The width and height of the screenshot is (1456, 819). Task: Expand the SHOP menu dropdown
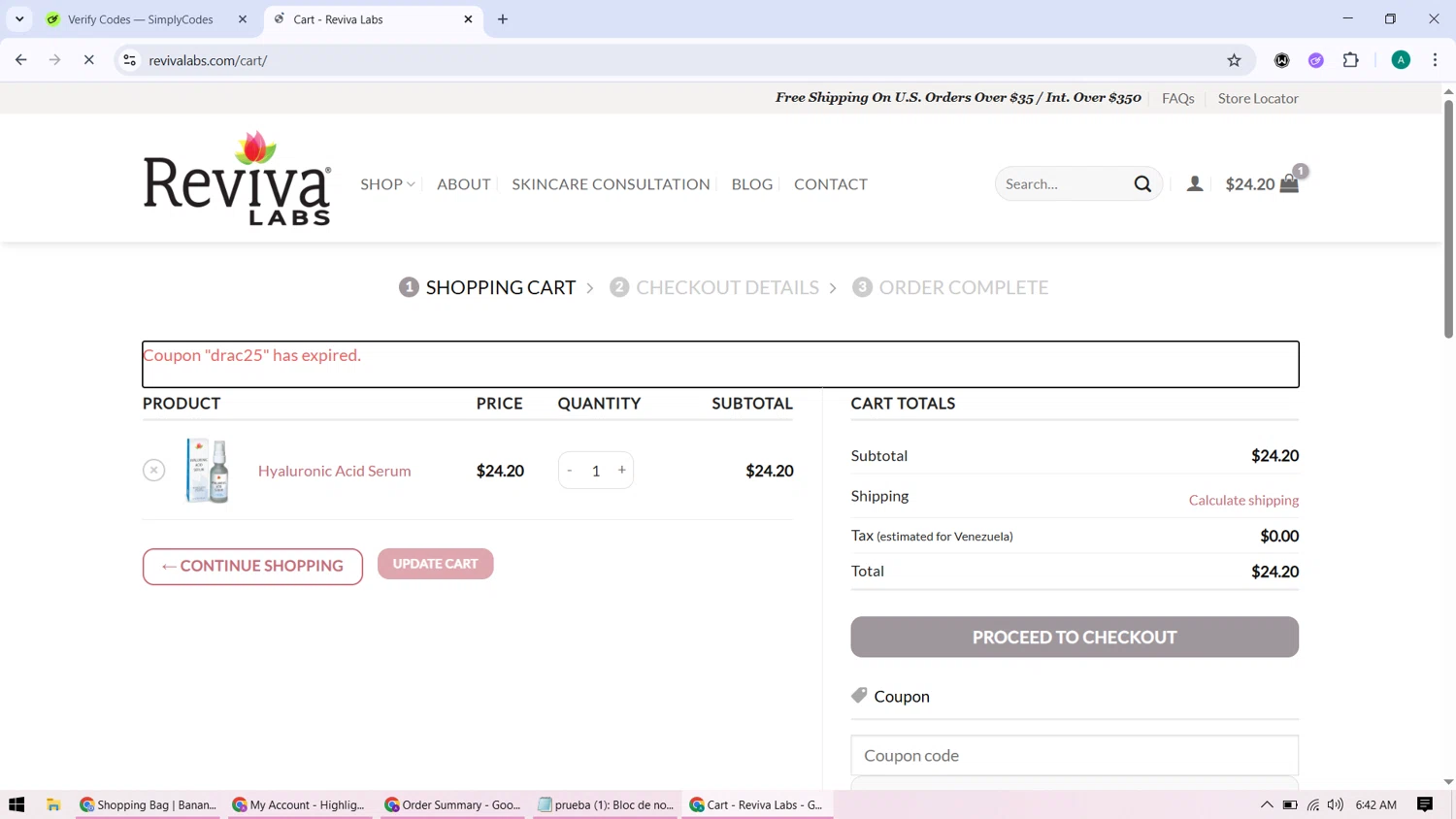387,184
